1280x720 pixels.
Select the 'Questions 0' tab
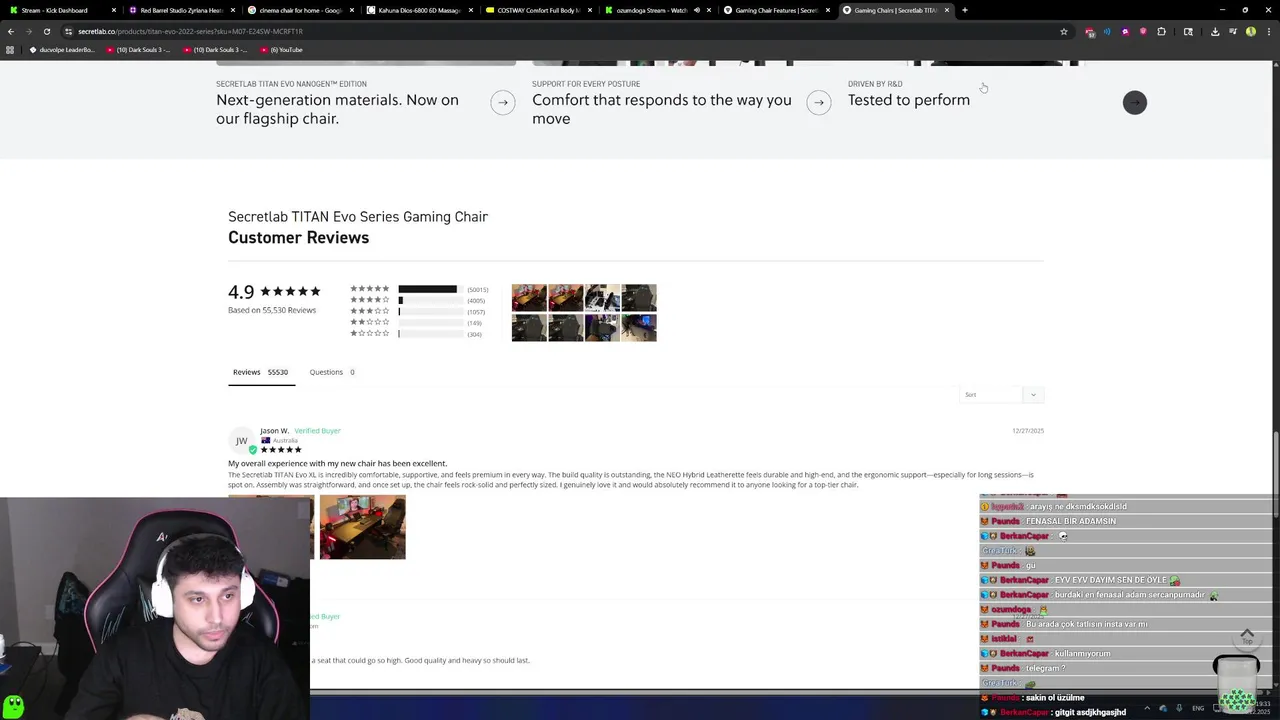(x=332, y=372)
